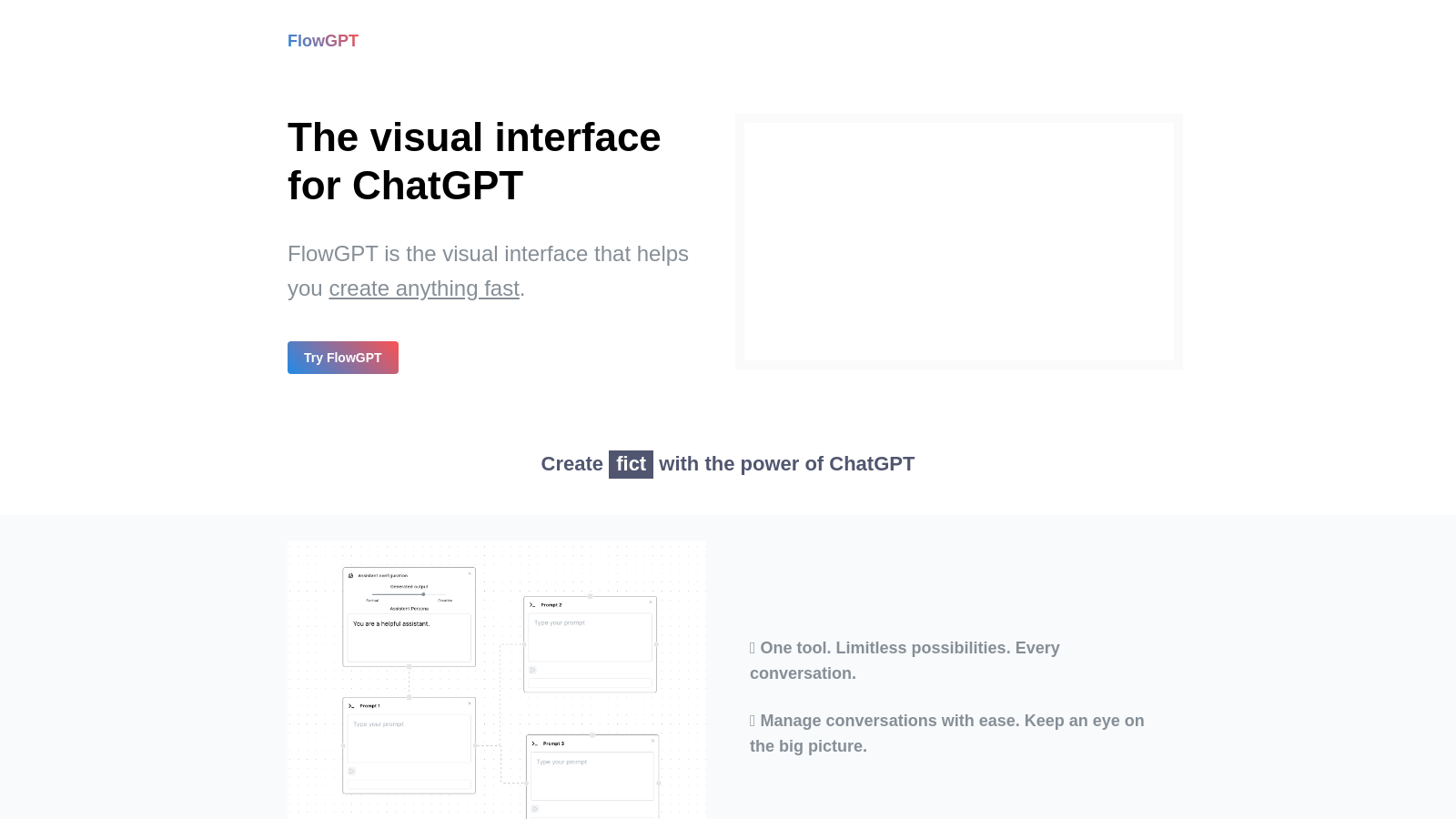The width and height of the screenshot is (1456, 819).
Task: Click the Assistant Persona text box
Action: click(409, 638)
